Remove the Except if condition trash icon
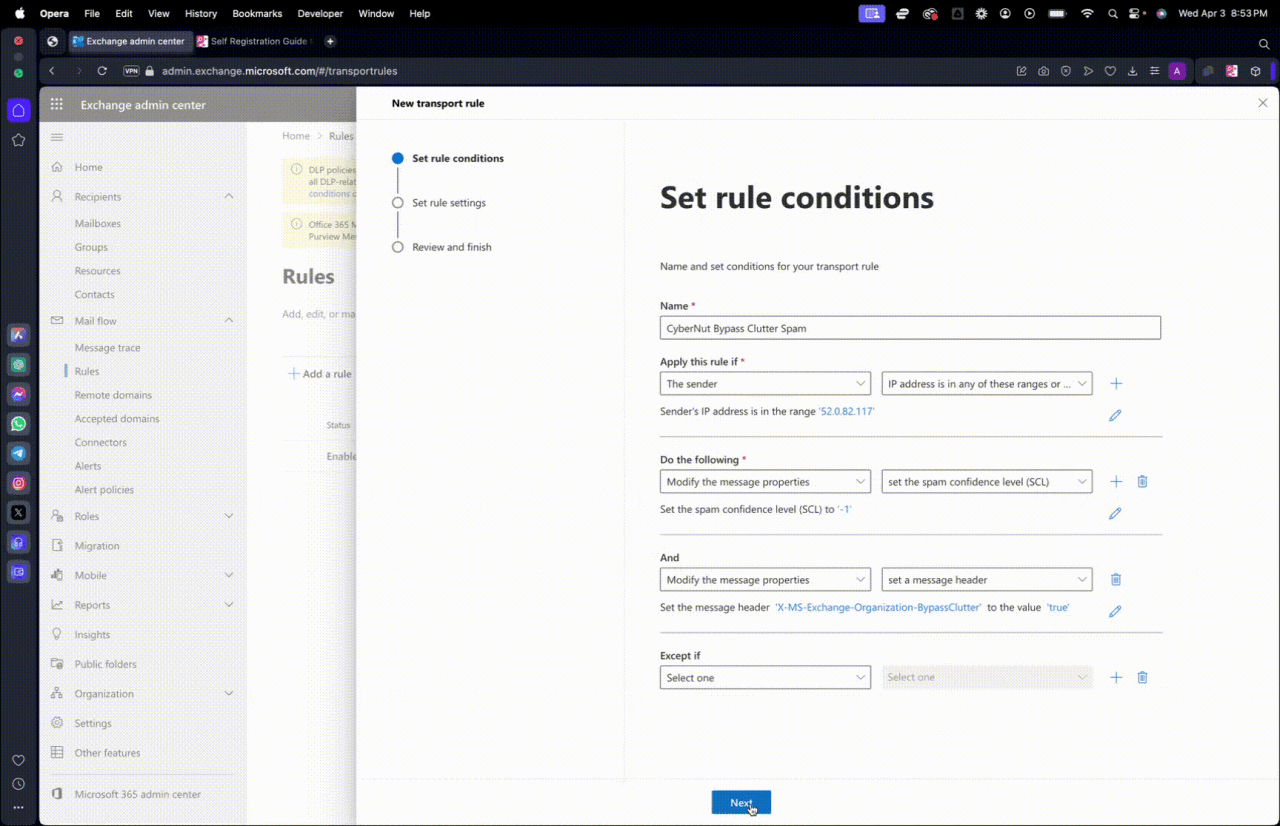Screen dimensions: 1280x826 pyautogui.click(x=1142, y=678)
